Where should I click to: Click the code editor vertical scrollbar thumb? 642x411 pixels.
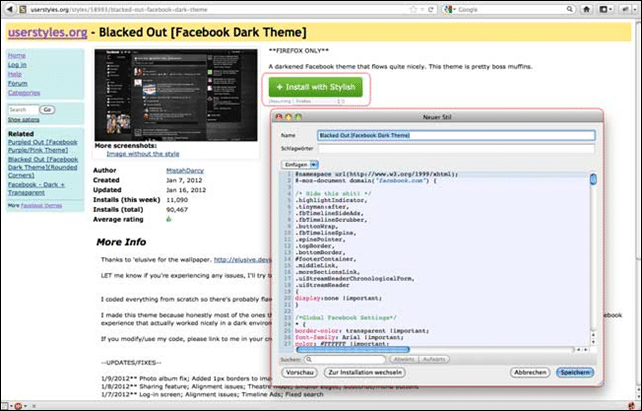tap(593, 179)
